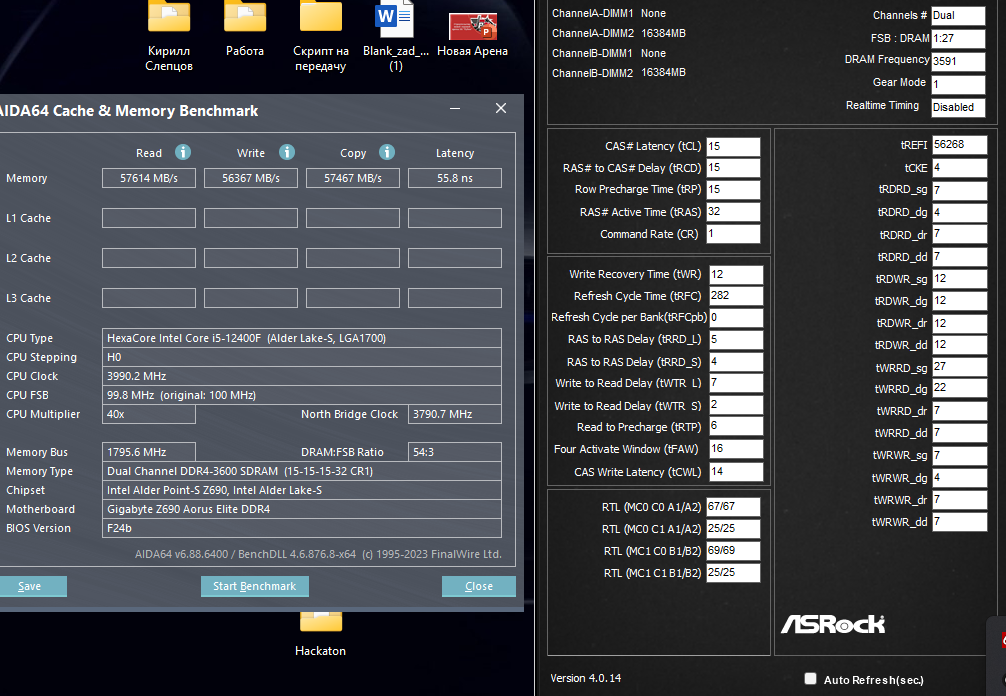Click the tWRWR_dg value field

point(959,478)
